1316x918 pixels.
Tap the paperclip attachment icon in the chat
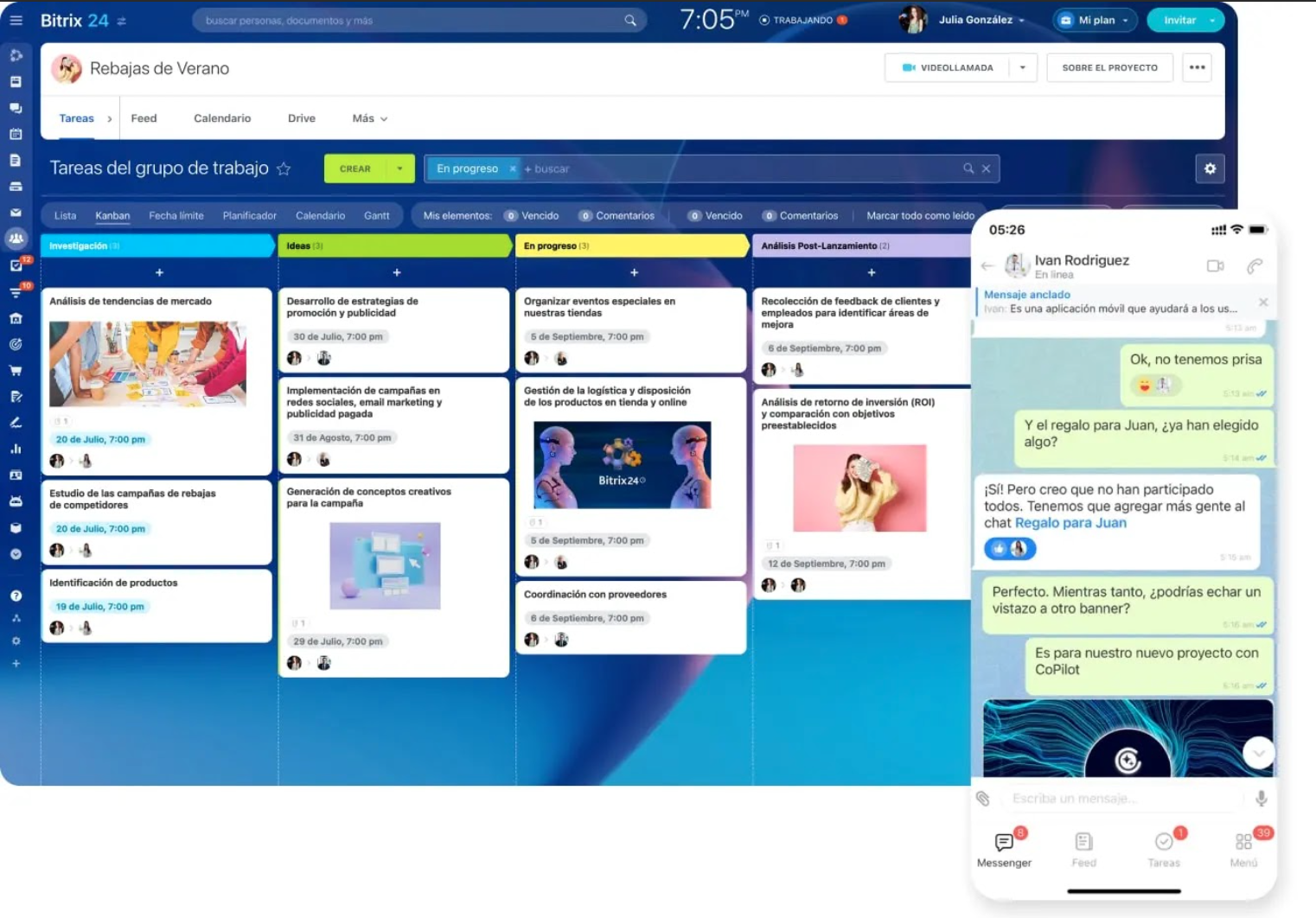(x=983, y=798)
